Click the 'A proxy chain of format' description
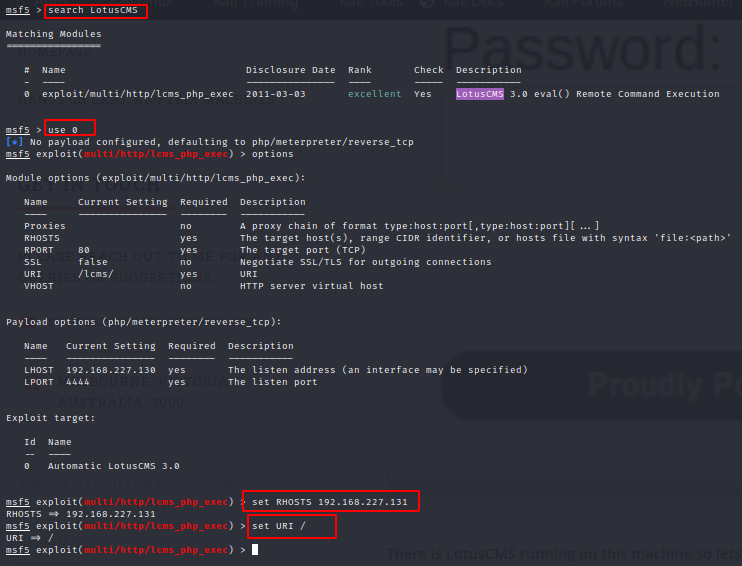This screenshot has width=742, height=566. pyautogui.click(x=419, y=226)
